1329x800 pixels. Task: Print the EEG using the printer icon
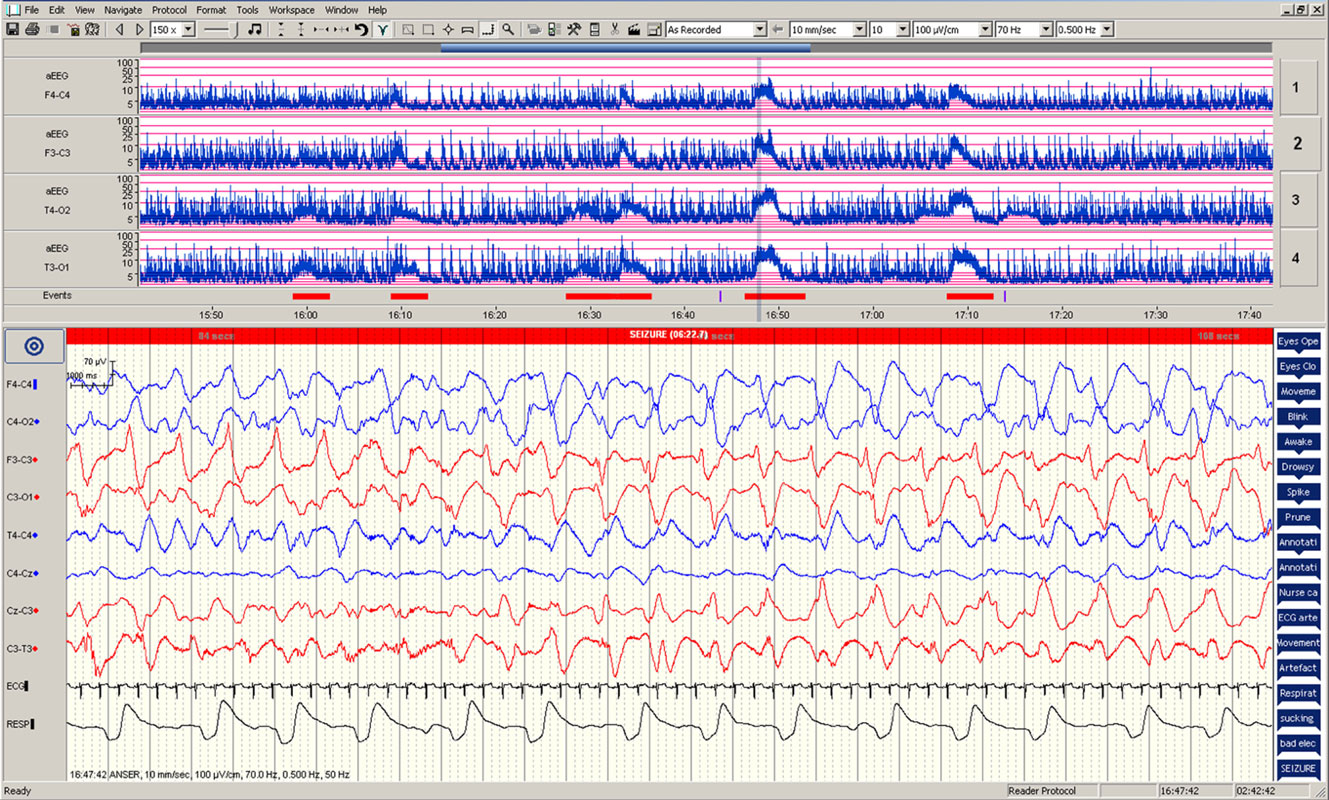33,30
